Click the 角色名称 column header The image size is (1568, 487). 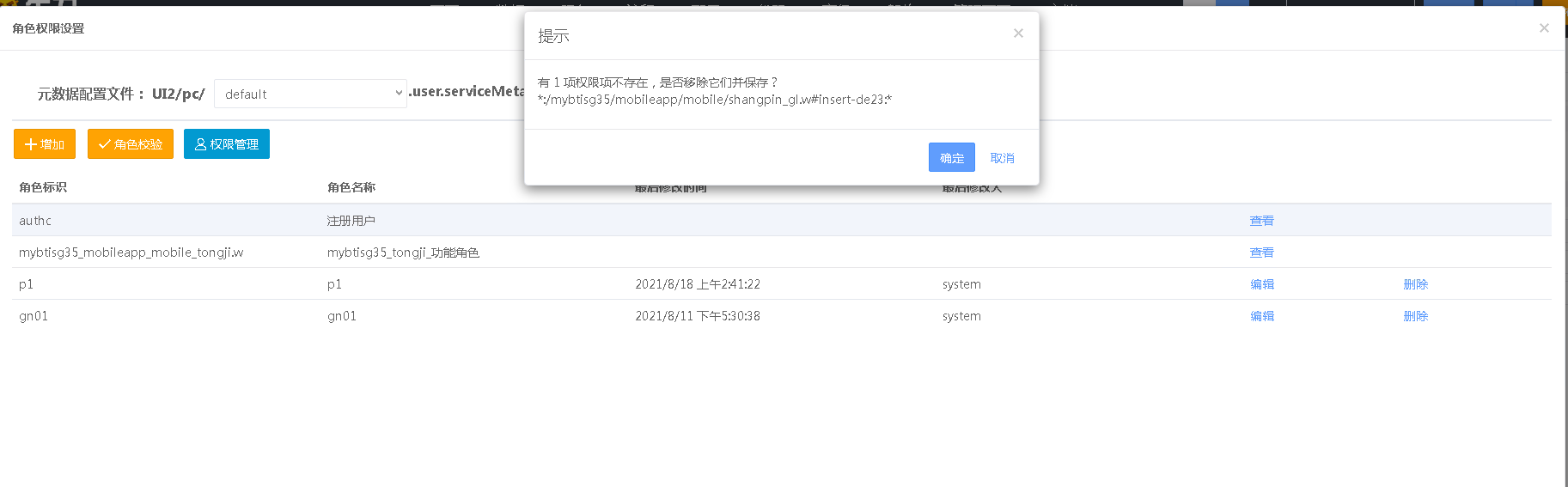[x=351, y=187]
